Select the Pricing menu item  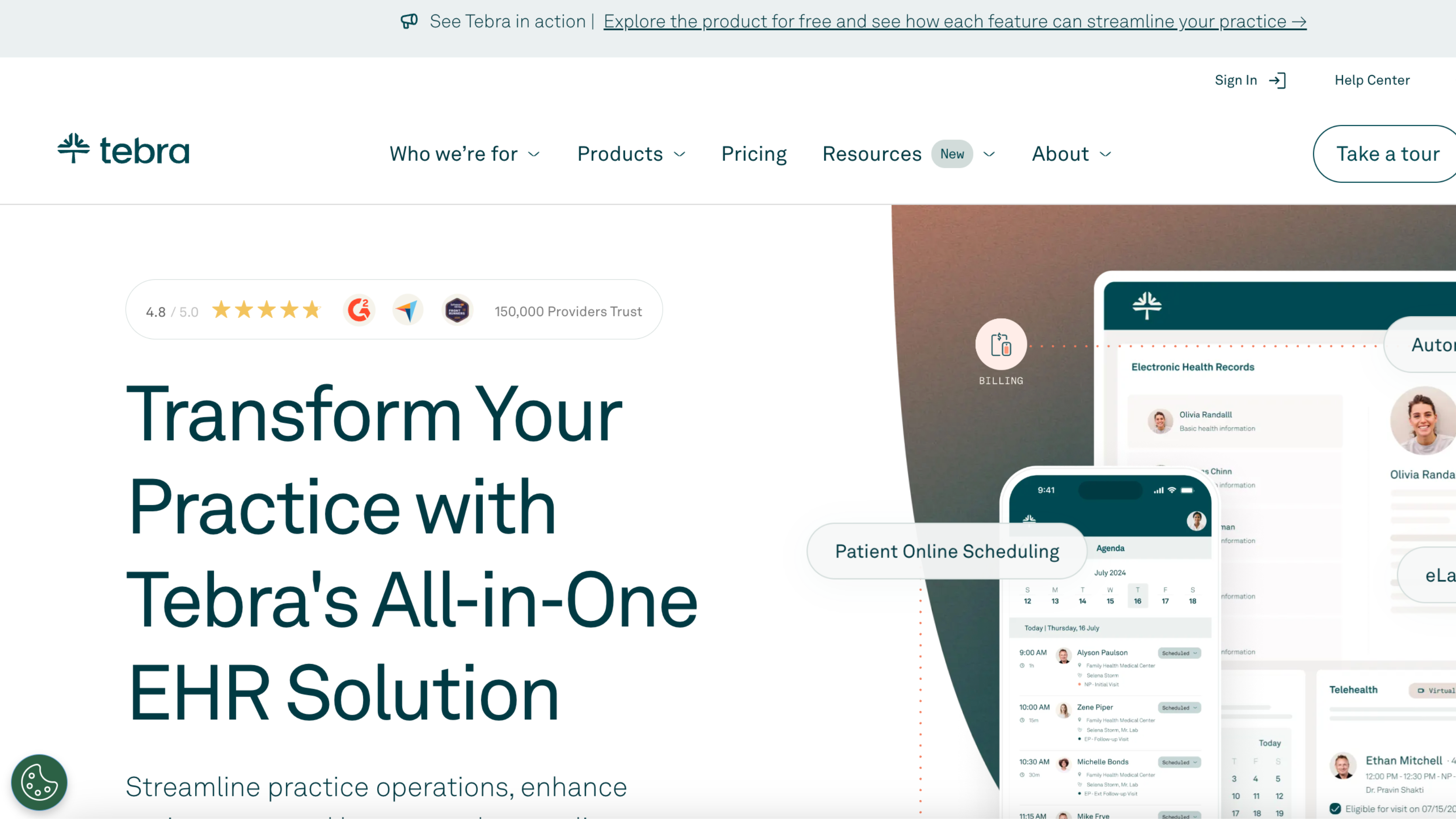(x=754, y=153)
